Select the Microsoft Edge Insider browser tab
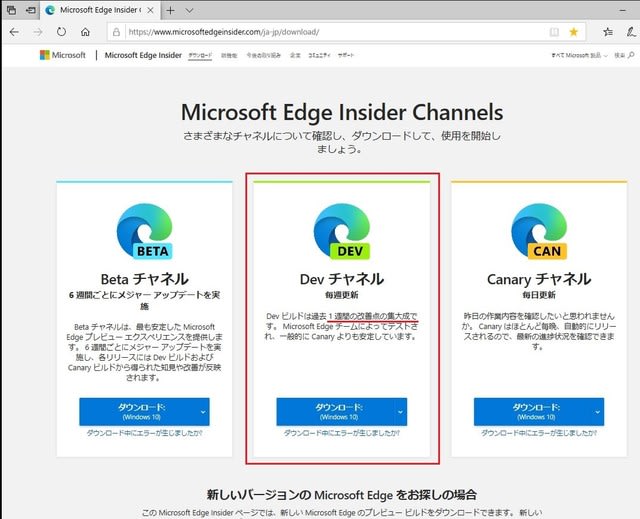The image size is (640, 519). [x=100, y=10]
